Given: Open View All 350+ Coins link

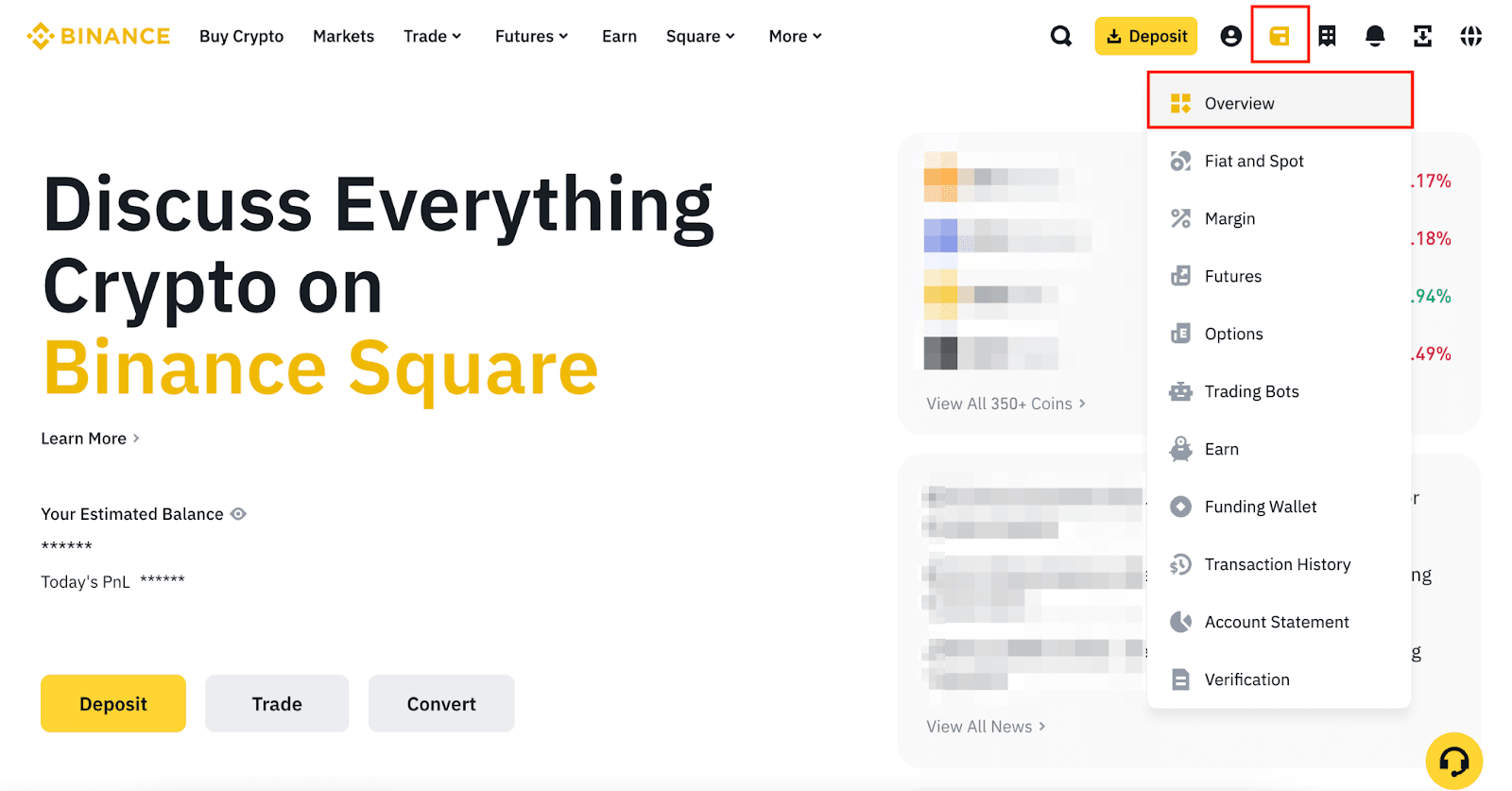Looking at the screenshot, I should coord(1005,404).
